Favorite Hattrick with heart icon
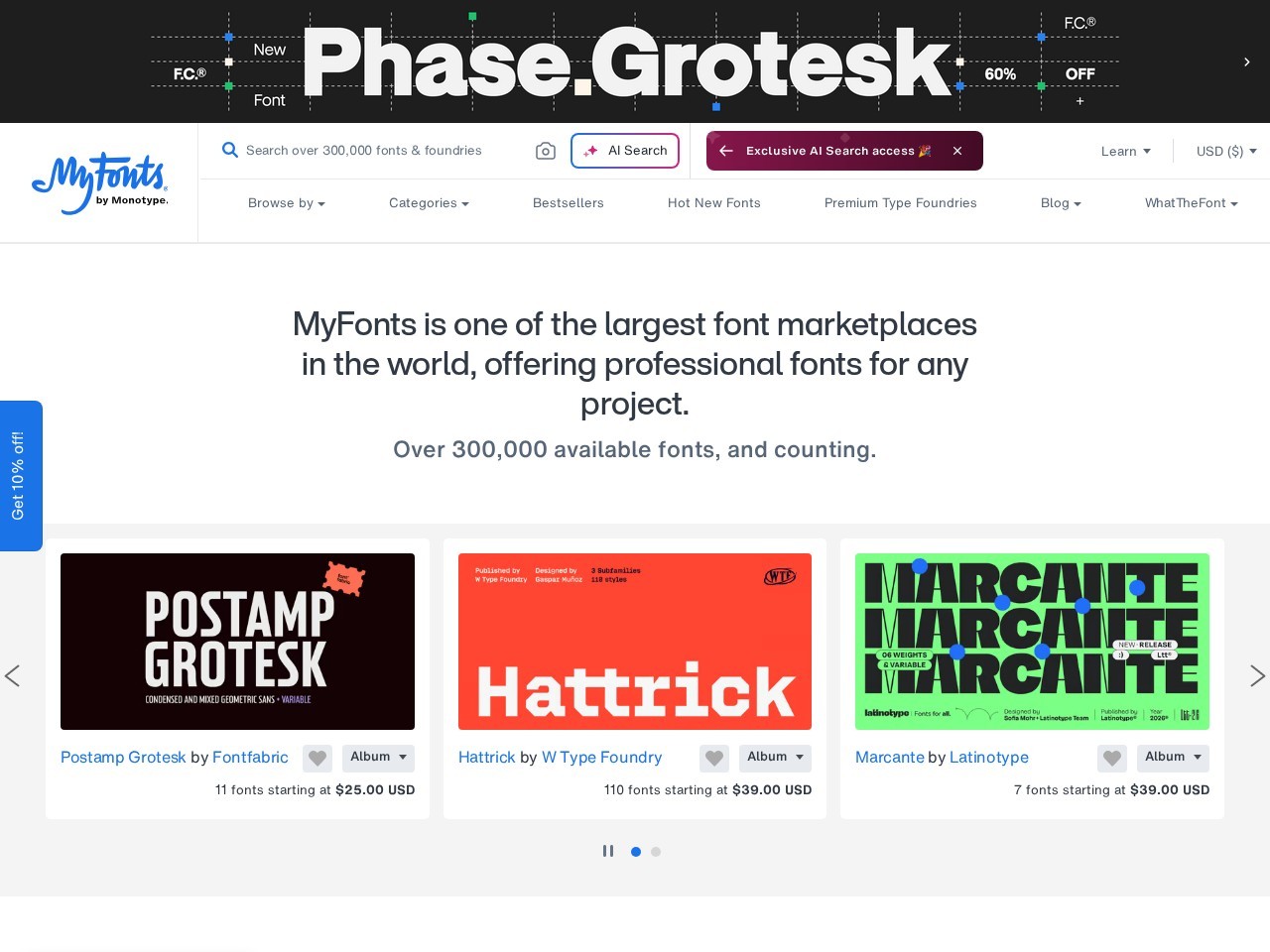The height and width of the screenshot is (952, 1270). (714, 759)
